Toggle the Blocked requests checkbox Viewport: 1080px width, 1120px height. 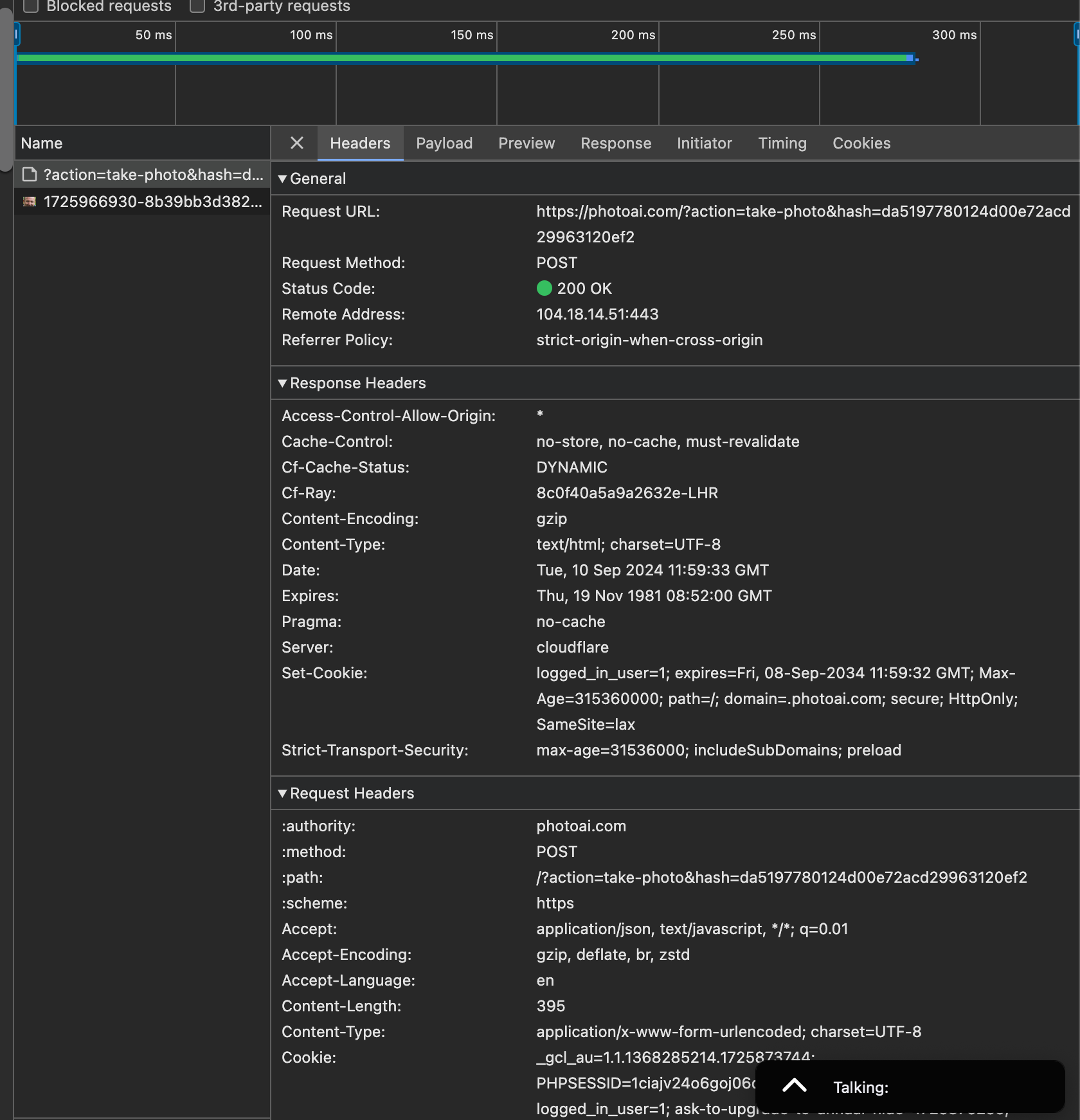tap(31, 6)
